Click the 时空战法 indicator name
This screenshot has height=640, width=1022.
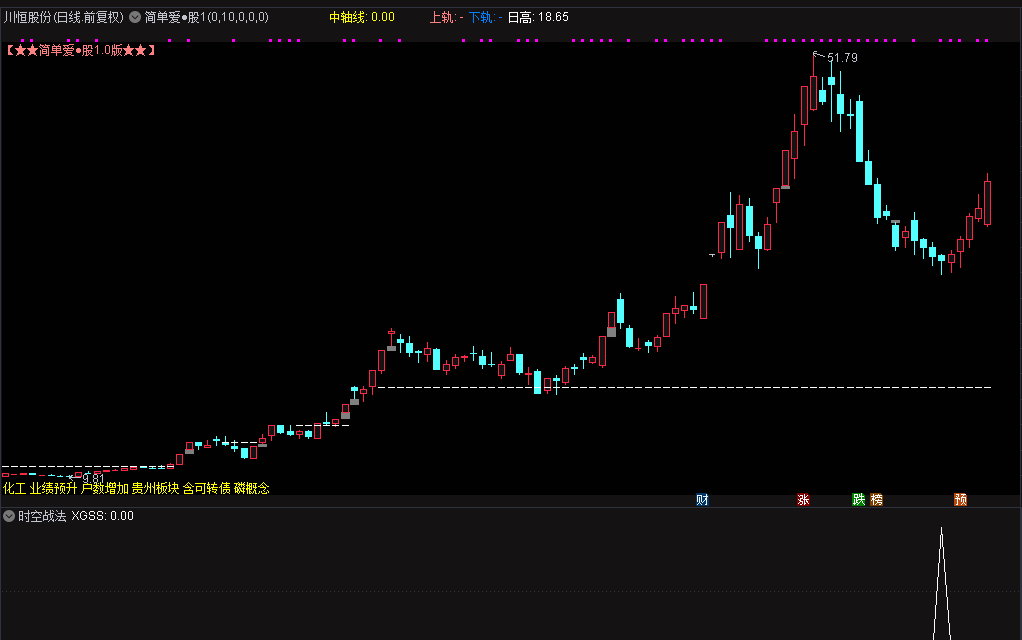42,516
